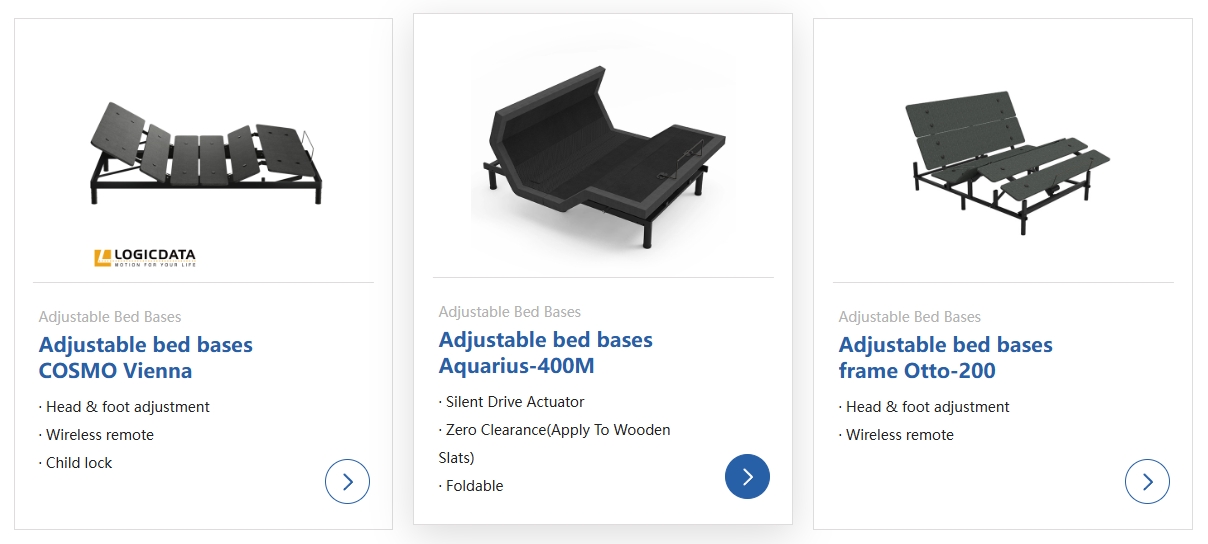Open 'Adjustable bed bases COSMO Vienna' title
Image resolution: width=1208 pixels, height=544 pixels.
(146, 358)
